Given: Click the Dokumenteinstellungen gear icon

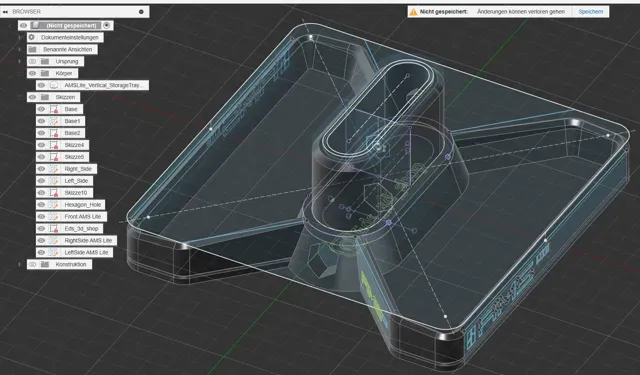Looking at the screenshot, I should (x=32, y=37).
